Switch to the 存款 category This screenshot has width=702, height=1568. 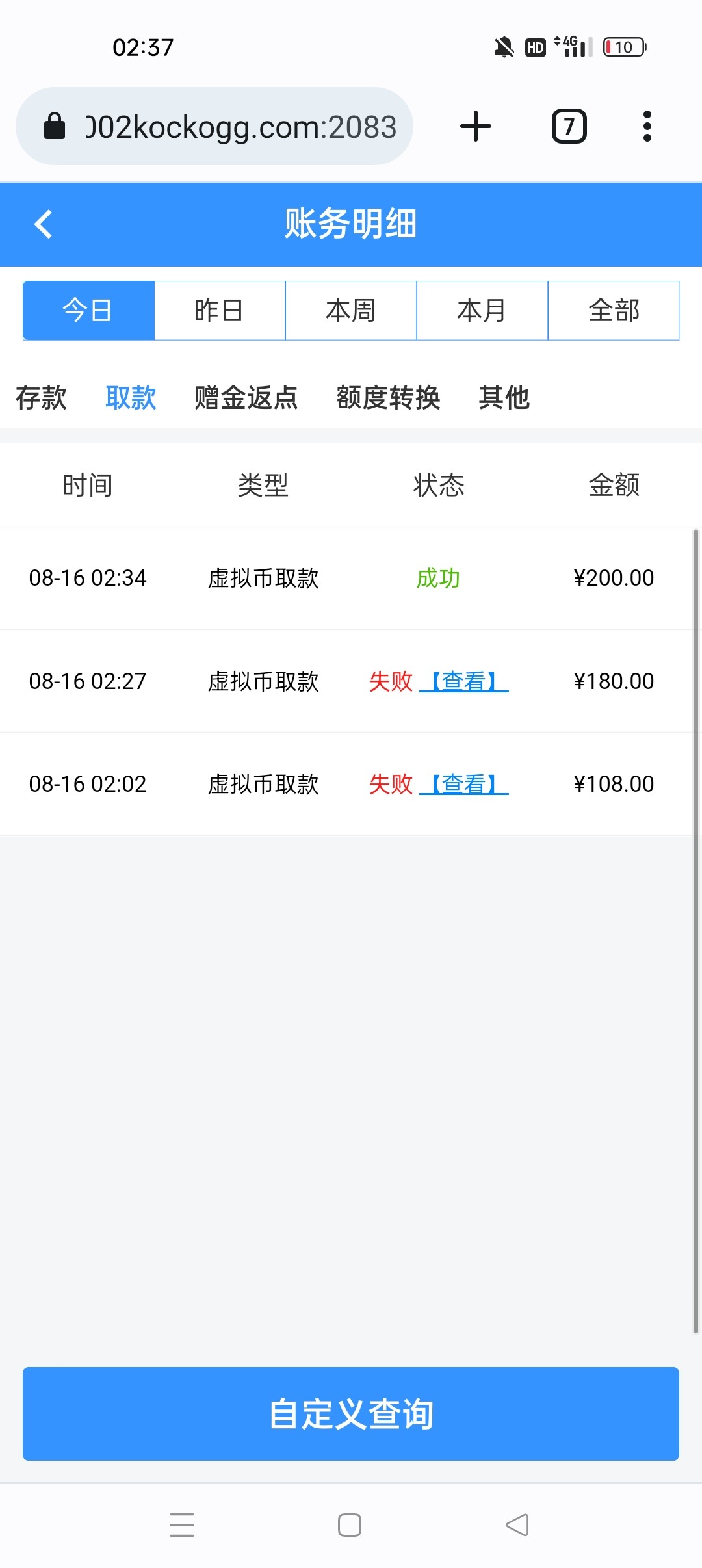click(41, 397)
